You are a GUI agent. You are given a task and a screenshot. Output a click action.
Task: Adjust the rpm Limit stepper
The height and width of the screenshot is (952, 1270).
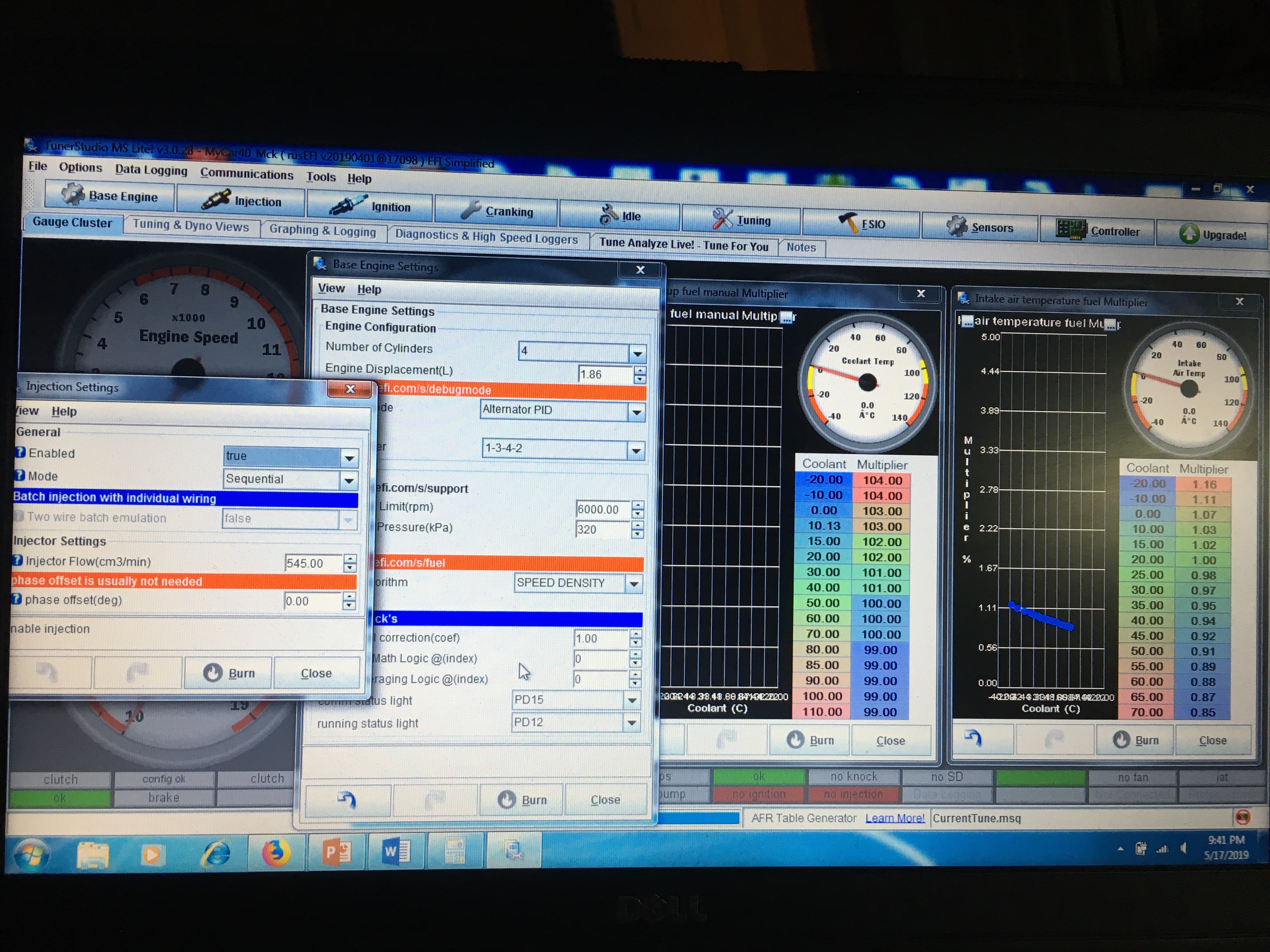pos(637,509)
